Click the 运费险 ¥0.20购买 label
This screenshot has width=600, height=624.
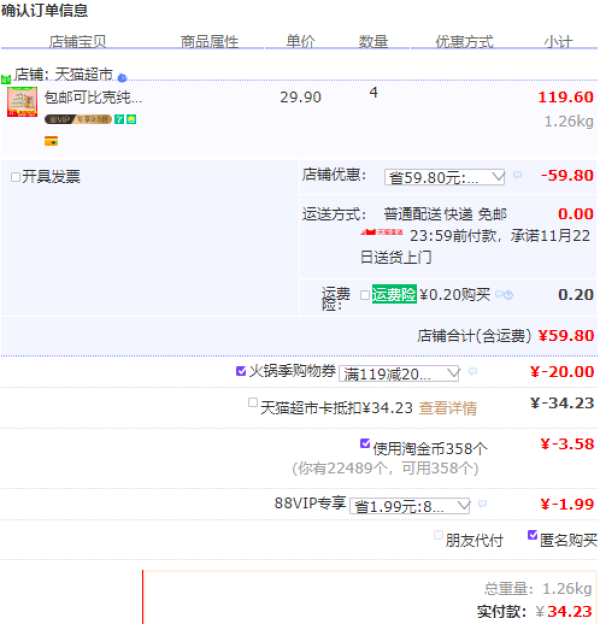pyautogui.click(x=455, y=295)
